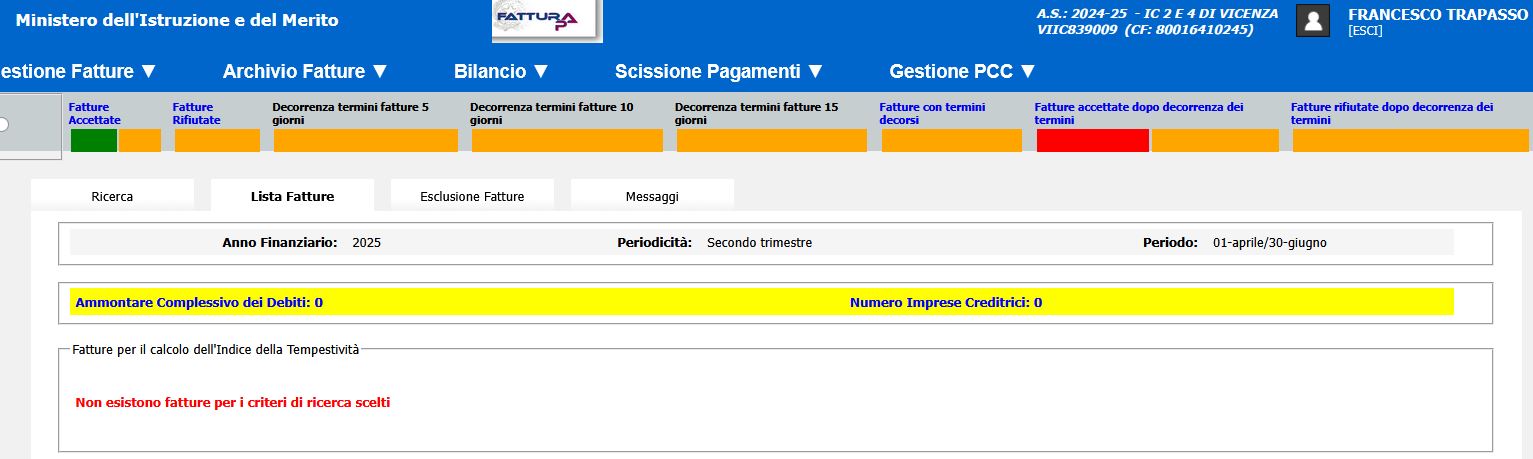Open the Bilancio dropdown menu
Screen dimensions: 1533x459
[x=501, y=71]
